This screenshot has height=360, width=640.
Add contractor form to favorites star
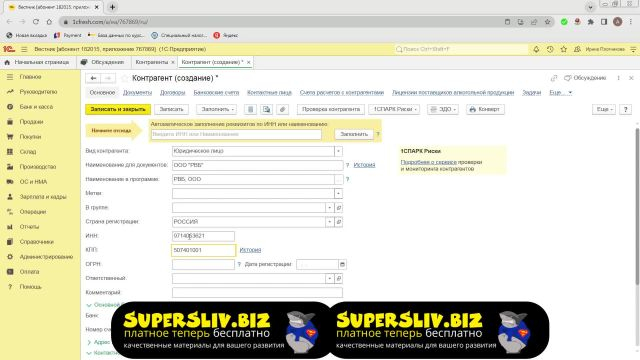pyautogui.click(x=124, y=78)
